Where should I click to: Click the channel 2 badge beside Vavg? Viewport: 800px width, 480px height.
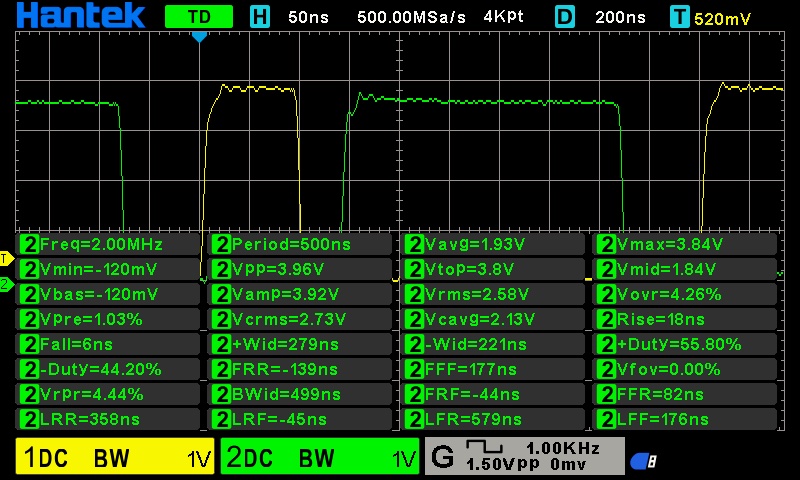414,244
